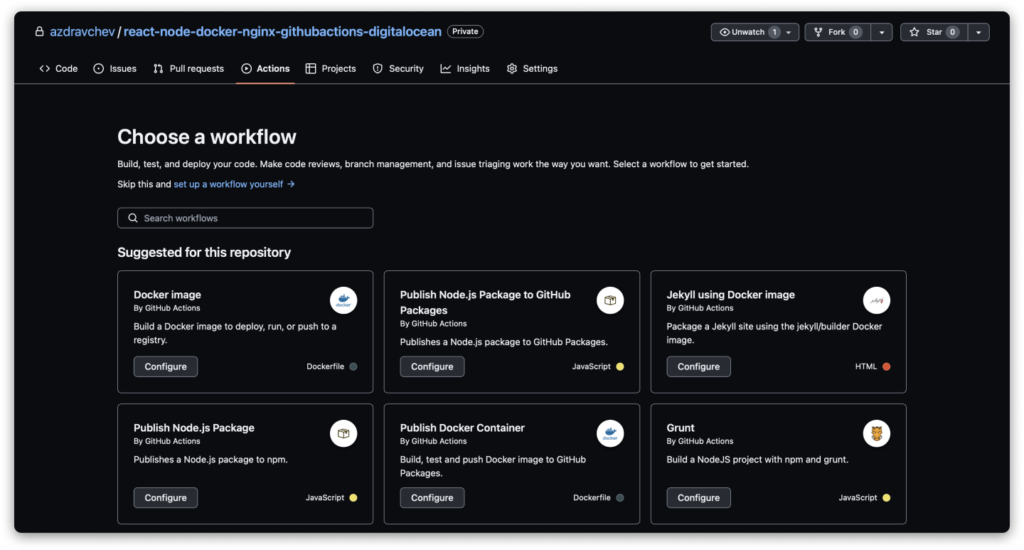Click the 'Publish Node.js Package to GitHub Packages' title
Viewport: 1024px width, 550px height.
(485, 302)
